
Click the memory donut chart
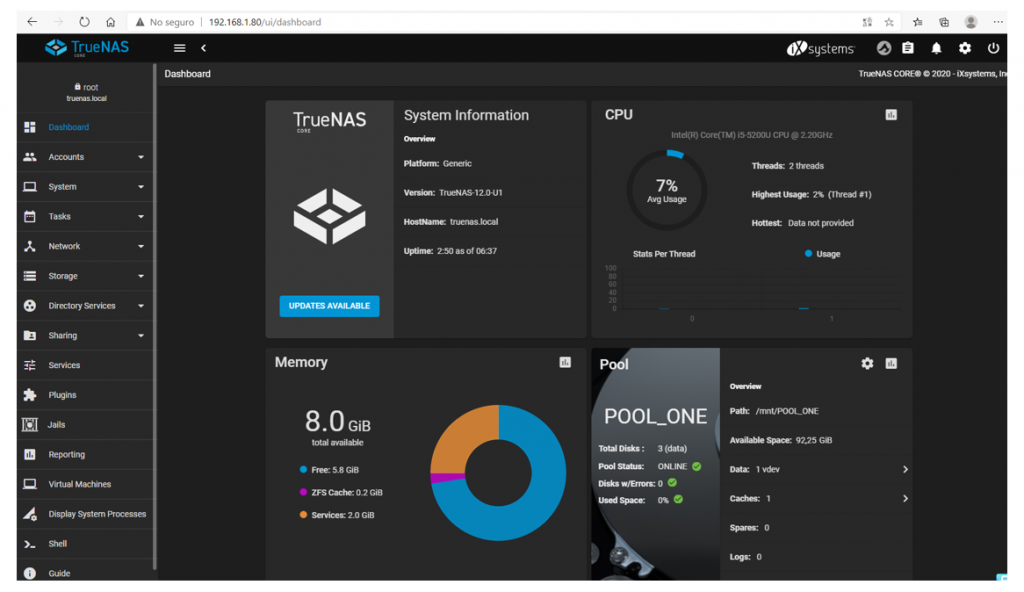click(498, 472)
